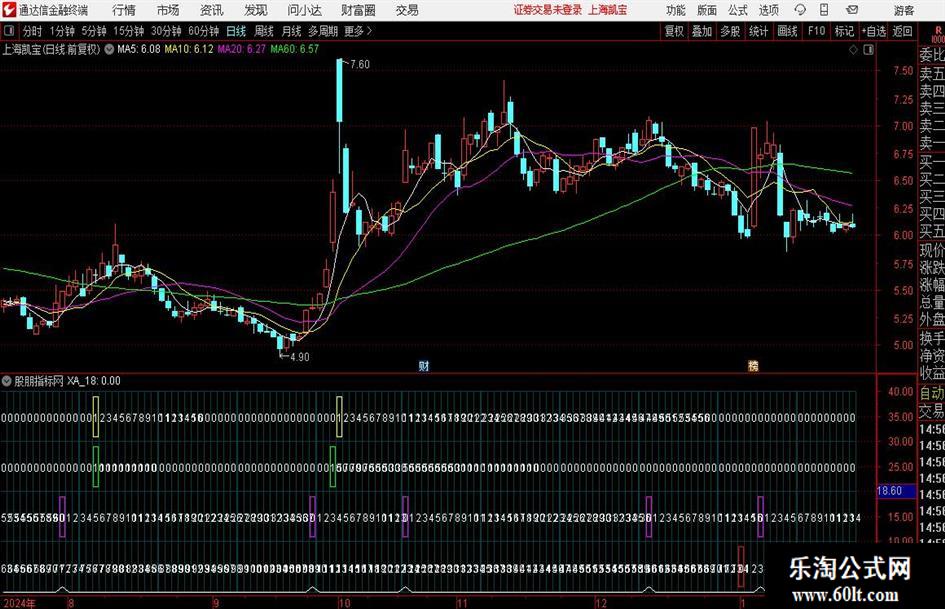This screenshot has width=945, height=609.
Task: Switch to the 5分钟 period tab
Action: [x=94, y=31]
